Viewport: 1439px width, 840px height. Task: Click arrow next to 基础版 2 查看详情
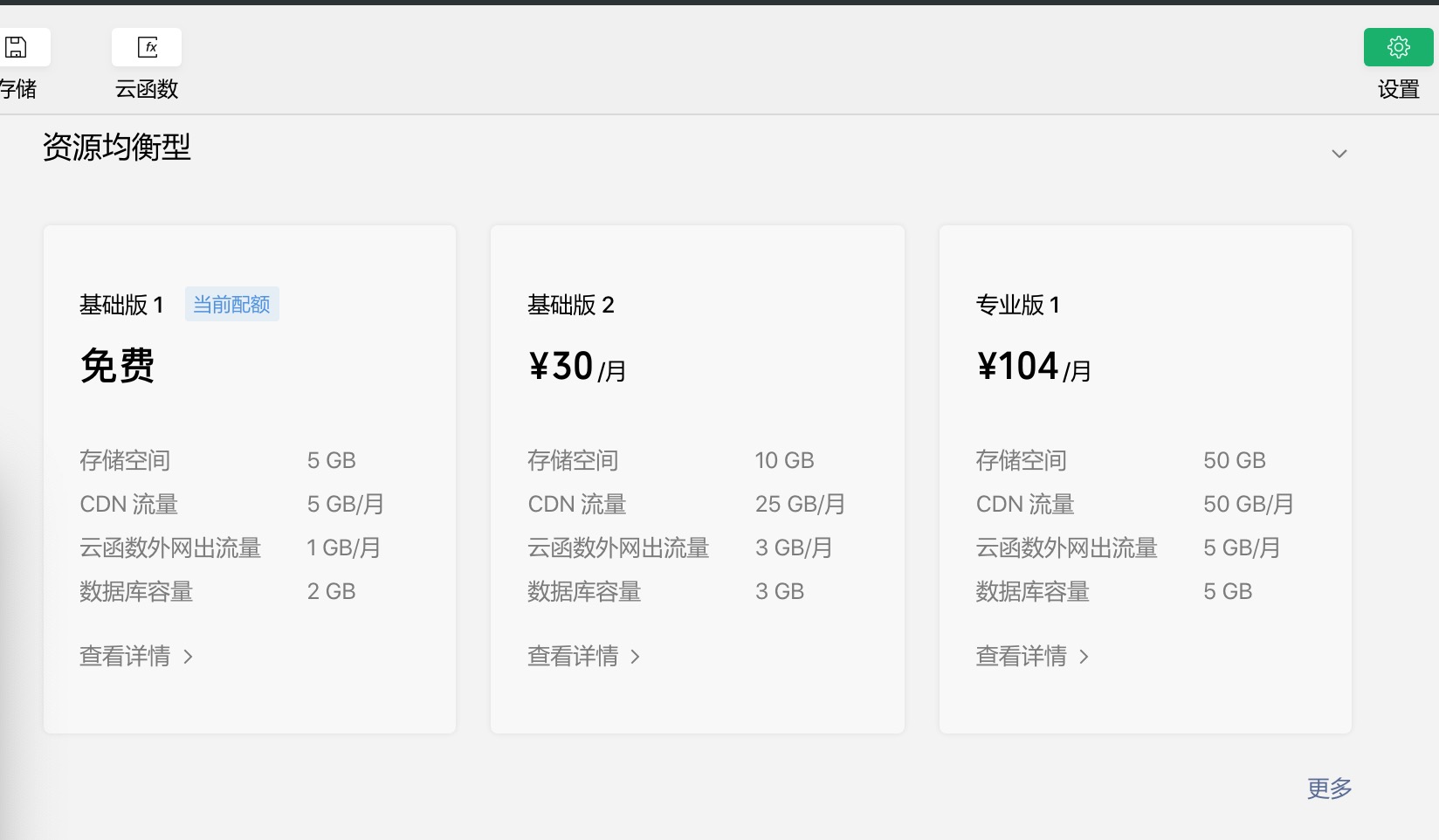click(635, 657)
